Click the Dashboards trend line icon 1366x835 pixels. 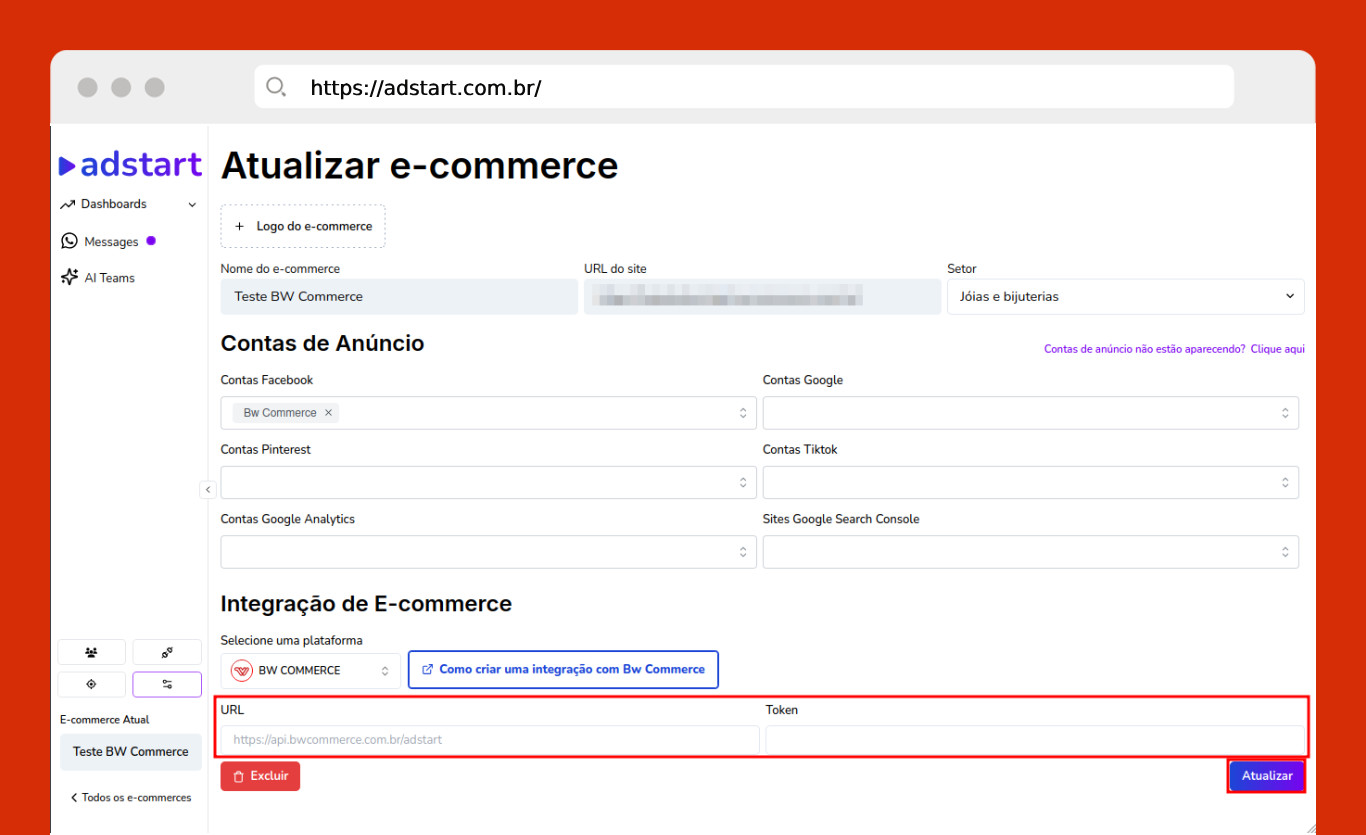[68, 204]
